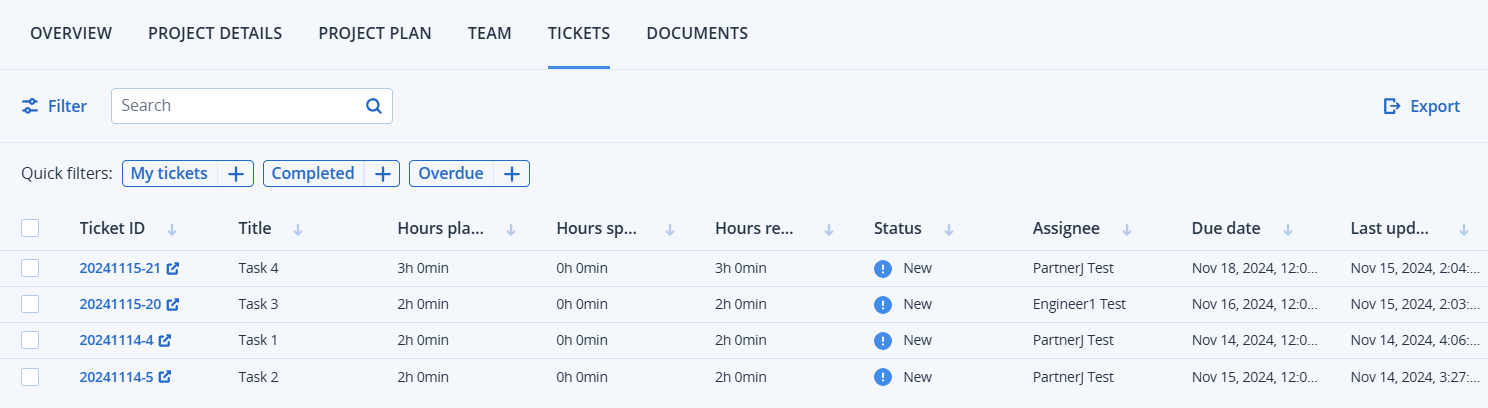Open the Filter panel
Screen dimensions: 1488x408
55,106
